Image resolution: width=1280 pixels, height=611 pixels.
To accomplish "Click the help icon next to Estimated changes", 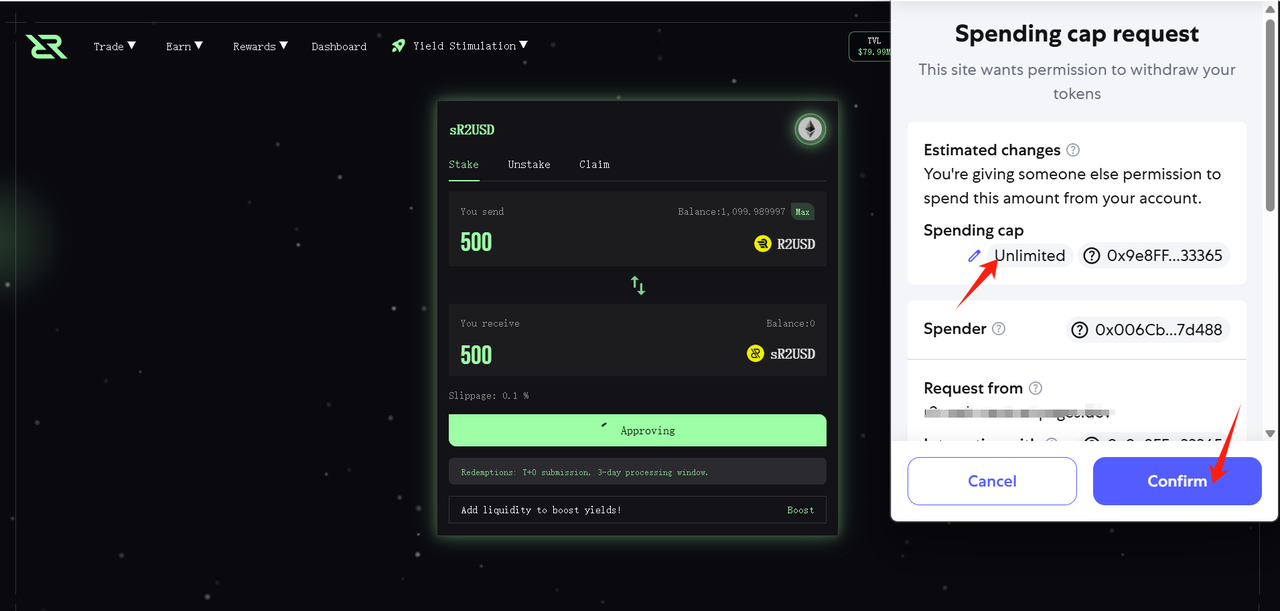I will tap(1073, 150).
